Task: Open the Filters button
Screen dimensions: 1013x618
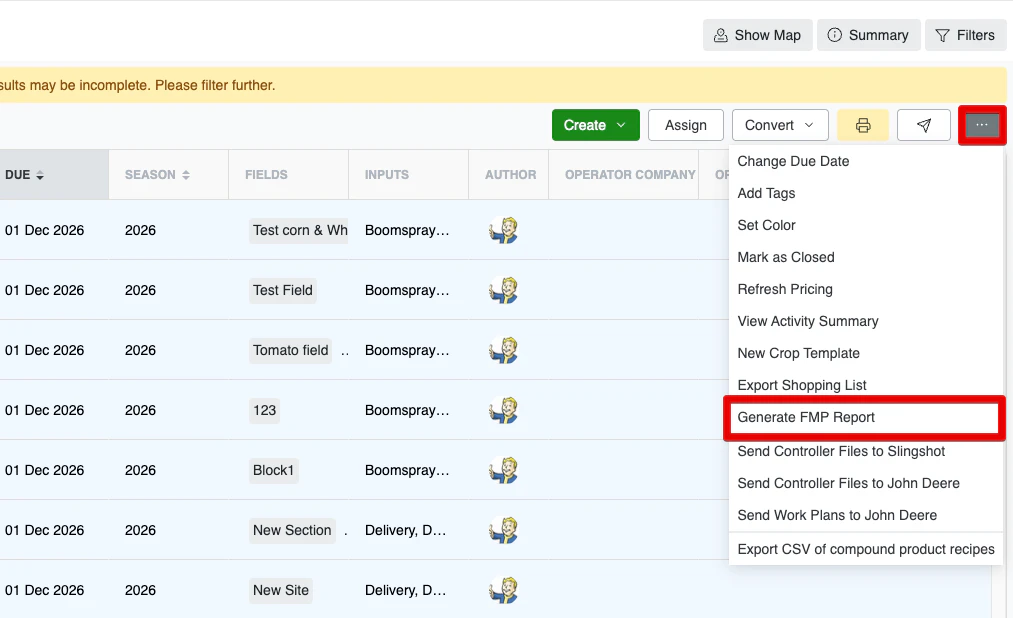Action: click(x=965, y=35)
